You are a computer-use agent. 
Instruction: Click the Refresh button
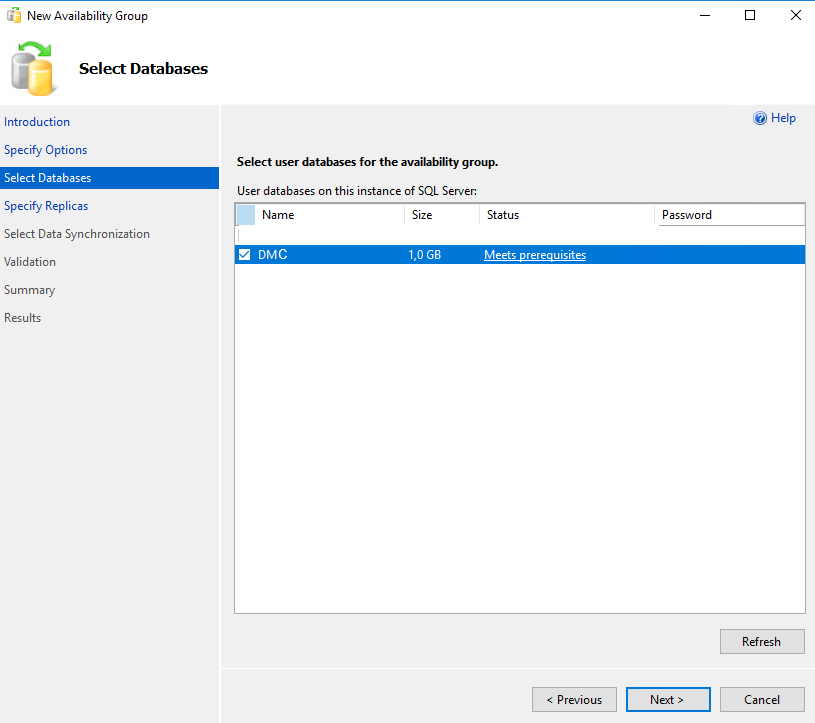(762, 641)
